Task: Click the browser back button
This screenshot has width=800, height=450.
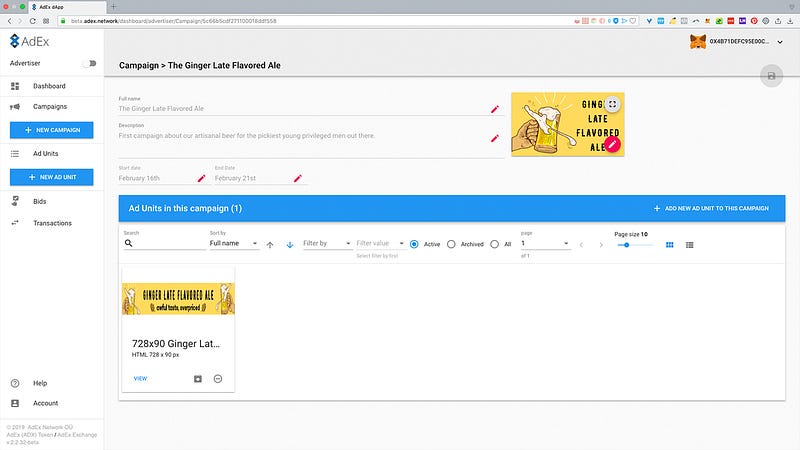Action: click(x=9, y=21)
